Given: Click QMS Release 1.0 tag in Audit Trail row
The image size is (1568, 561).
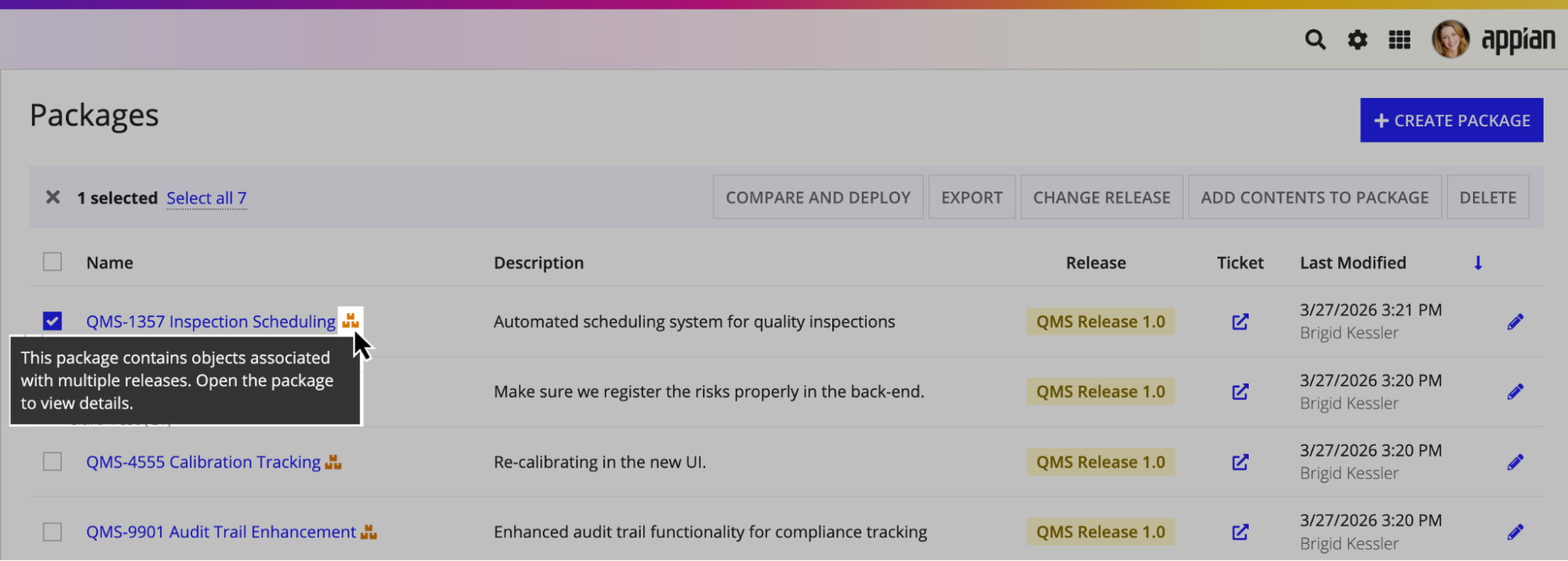Looking at the screenshot, I should pyautogui.click(x=1101, y=532).
